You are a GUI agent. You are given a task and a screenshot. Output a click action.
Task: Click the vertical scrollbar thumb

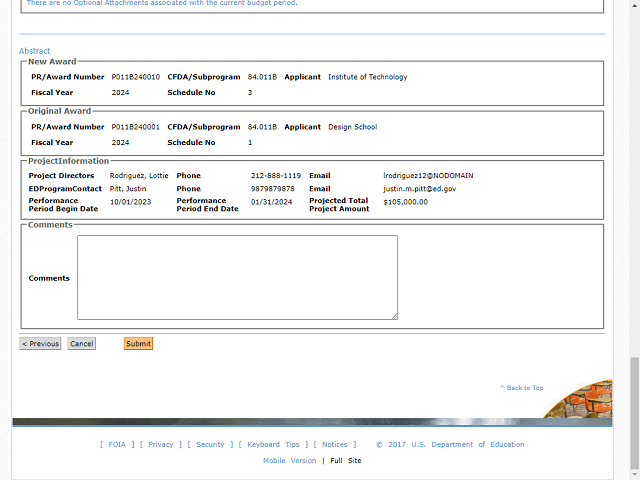[634, 413]
